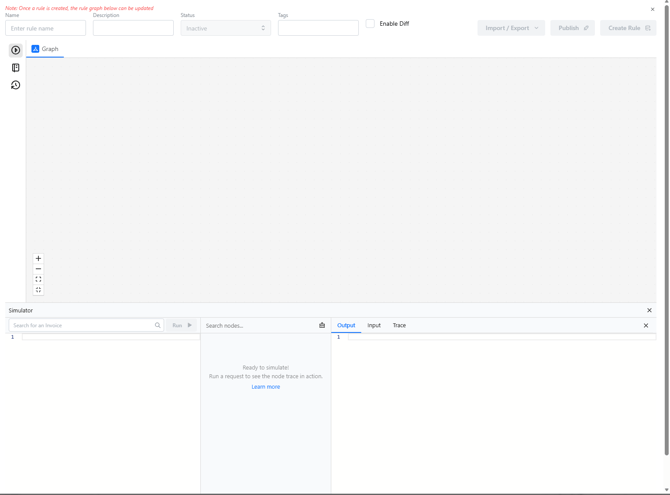The width and height of the screenshot is (670, 495).
Task: Close the Output panel with X
Action: pos(646,326)
